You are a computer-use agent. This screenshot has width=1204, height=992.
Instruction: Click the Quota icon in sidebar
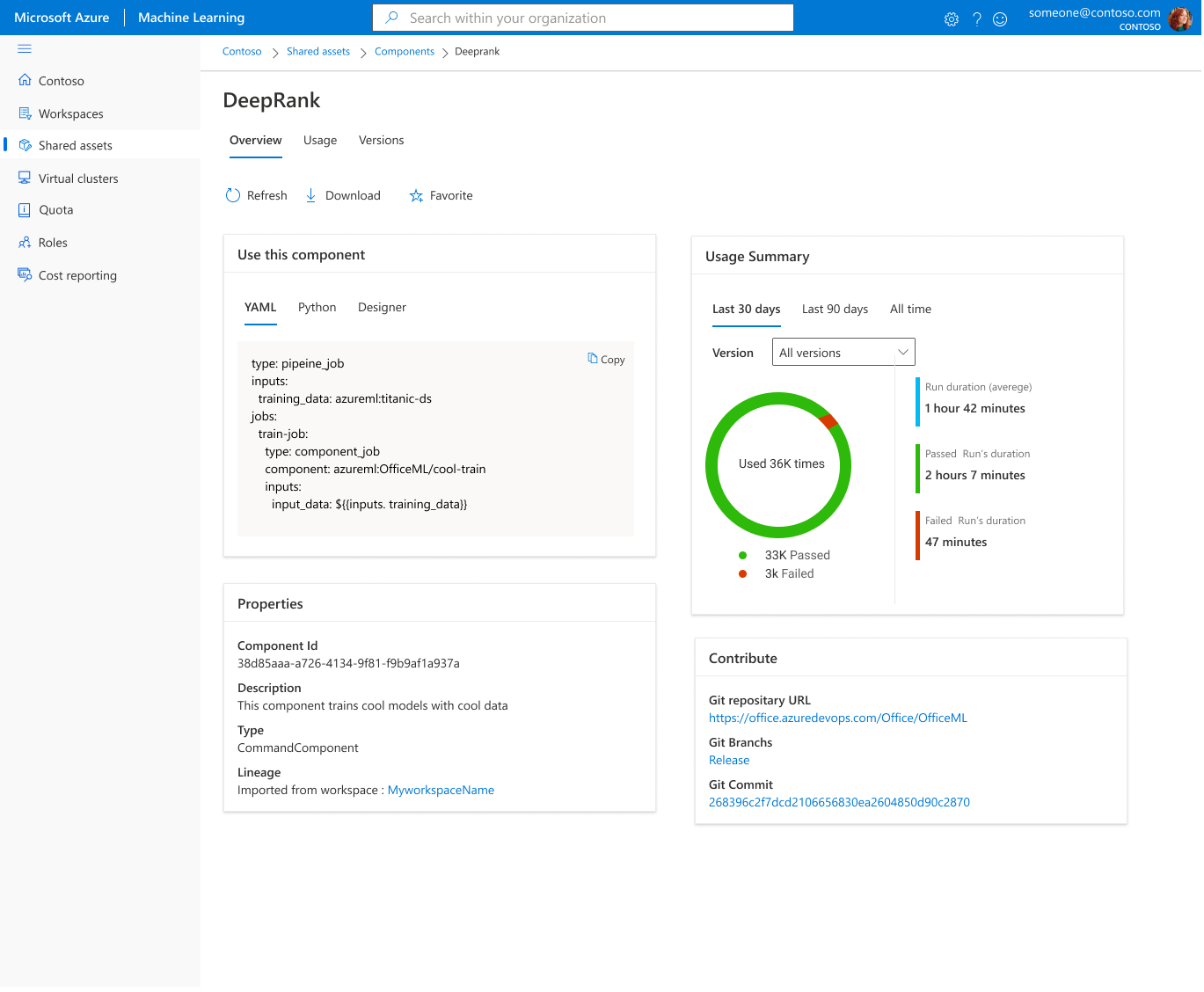(x=25, y=210)
